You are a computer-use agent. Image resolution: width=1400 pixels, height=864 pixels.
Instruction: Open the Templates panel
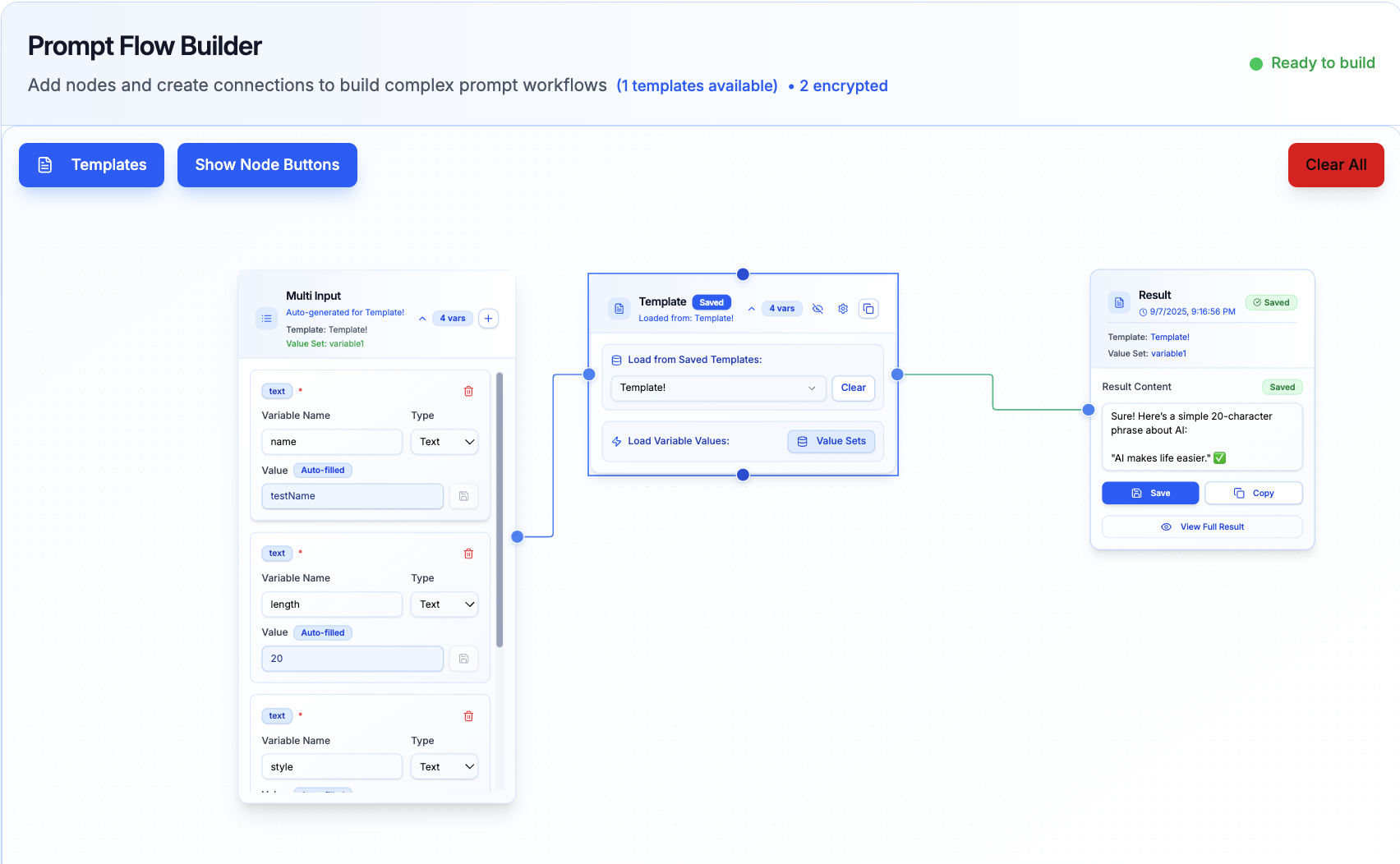click(x=91, y=165)
